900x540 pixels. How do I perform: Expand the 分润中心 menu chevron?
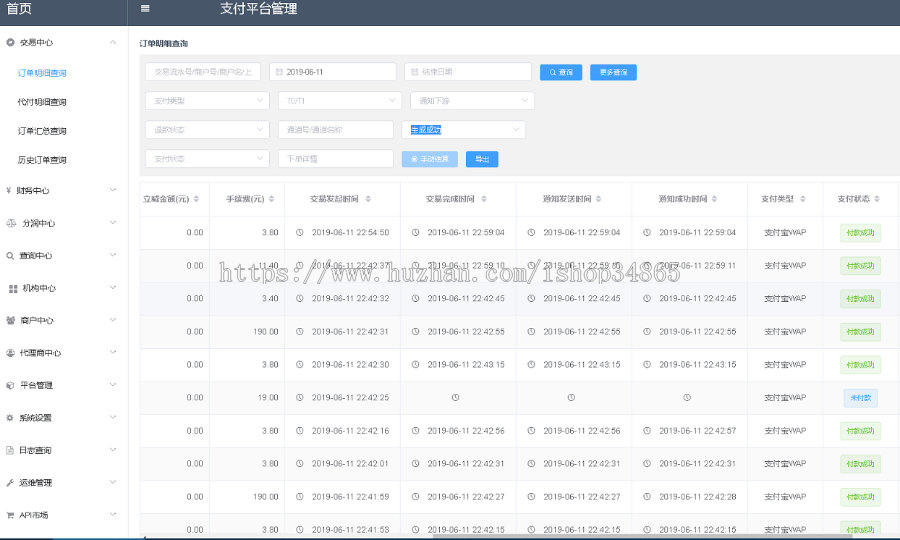pyautogui.click(x=113, y=223)
